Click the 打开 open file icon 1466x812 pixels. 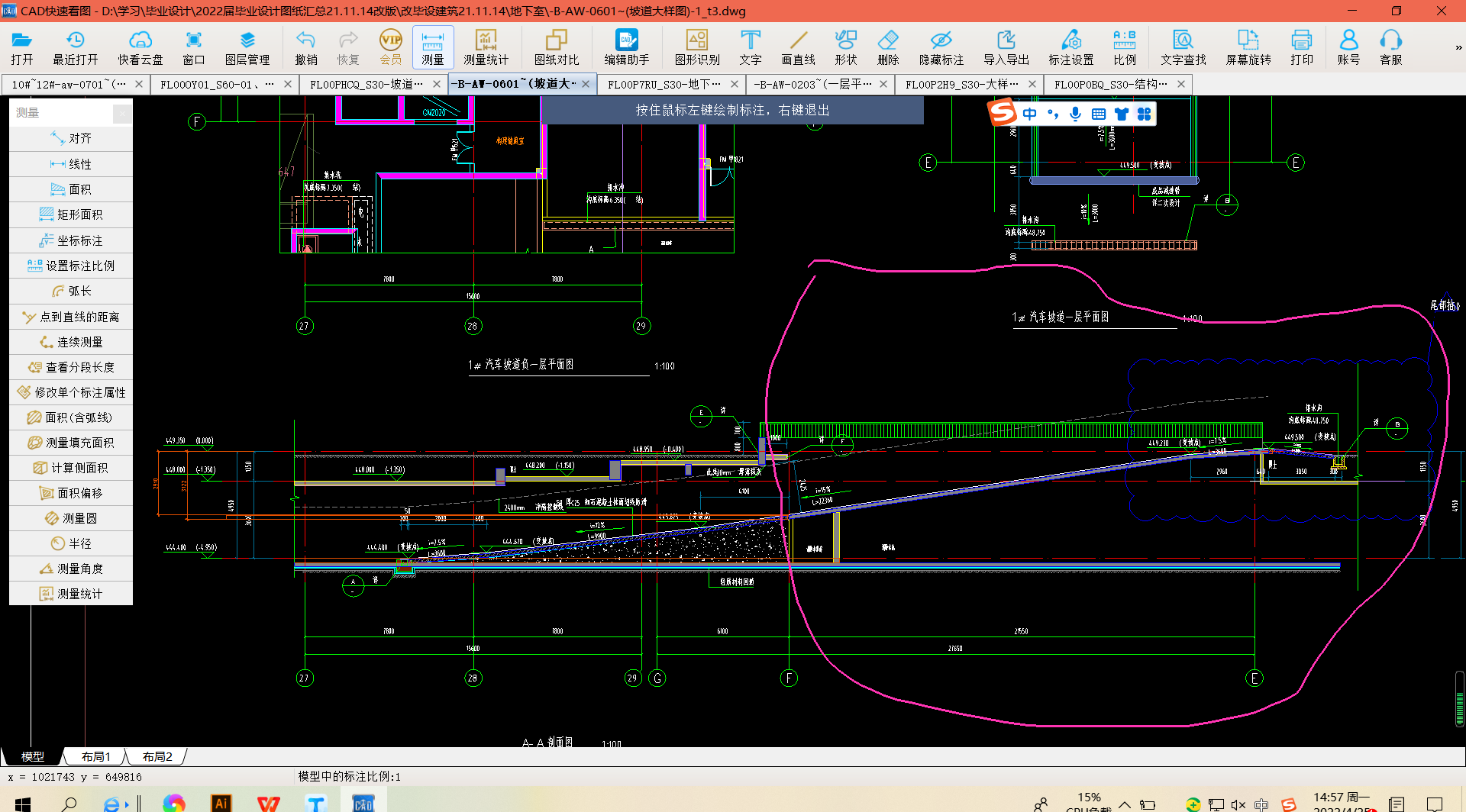coord(22,47)
